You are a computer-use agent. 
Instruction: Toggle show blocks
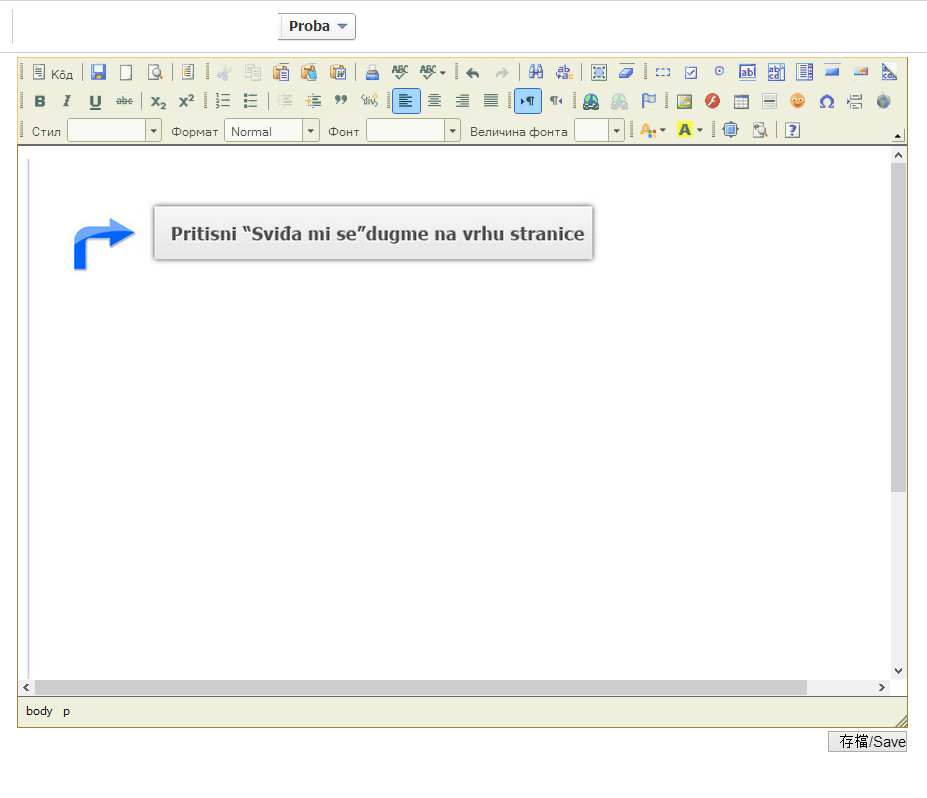(760, 130)
